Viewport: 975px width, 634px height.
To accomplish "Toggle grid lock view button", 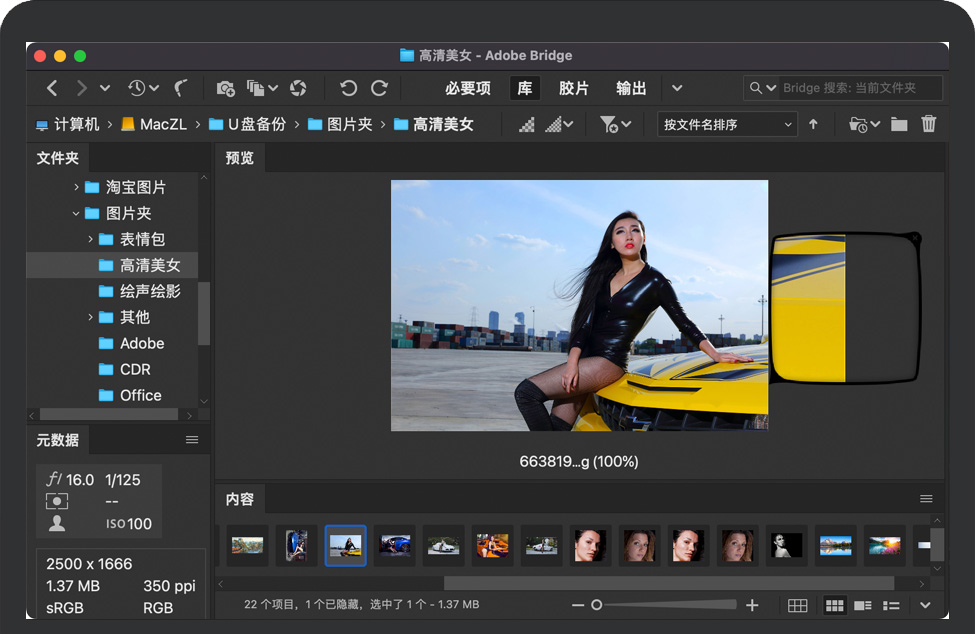I will [x=797, y=606].
